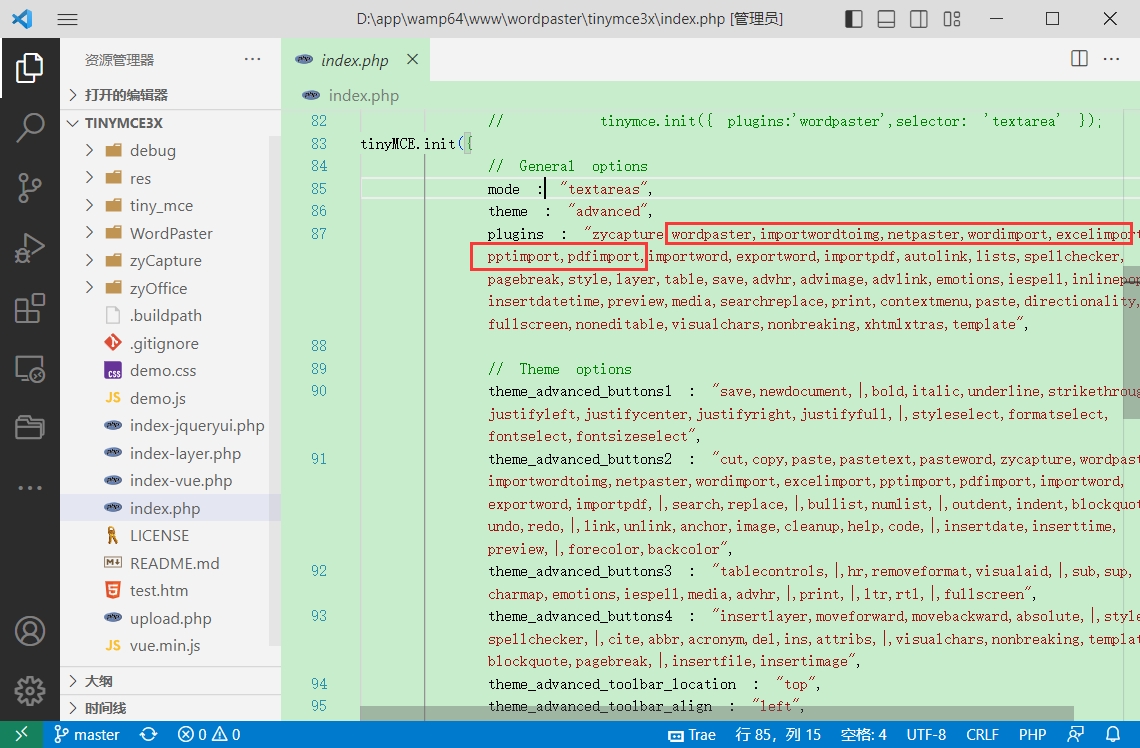
Task: Open Remote Explorer in activity bar
Action: (30, 369)
